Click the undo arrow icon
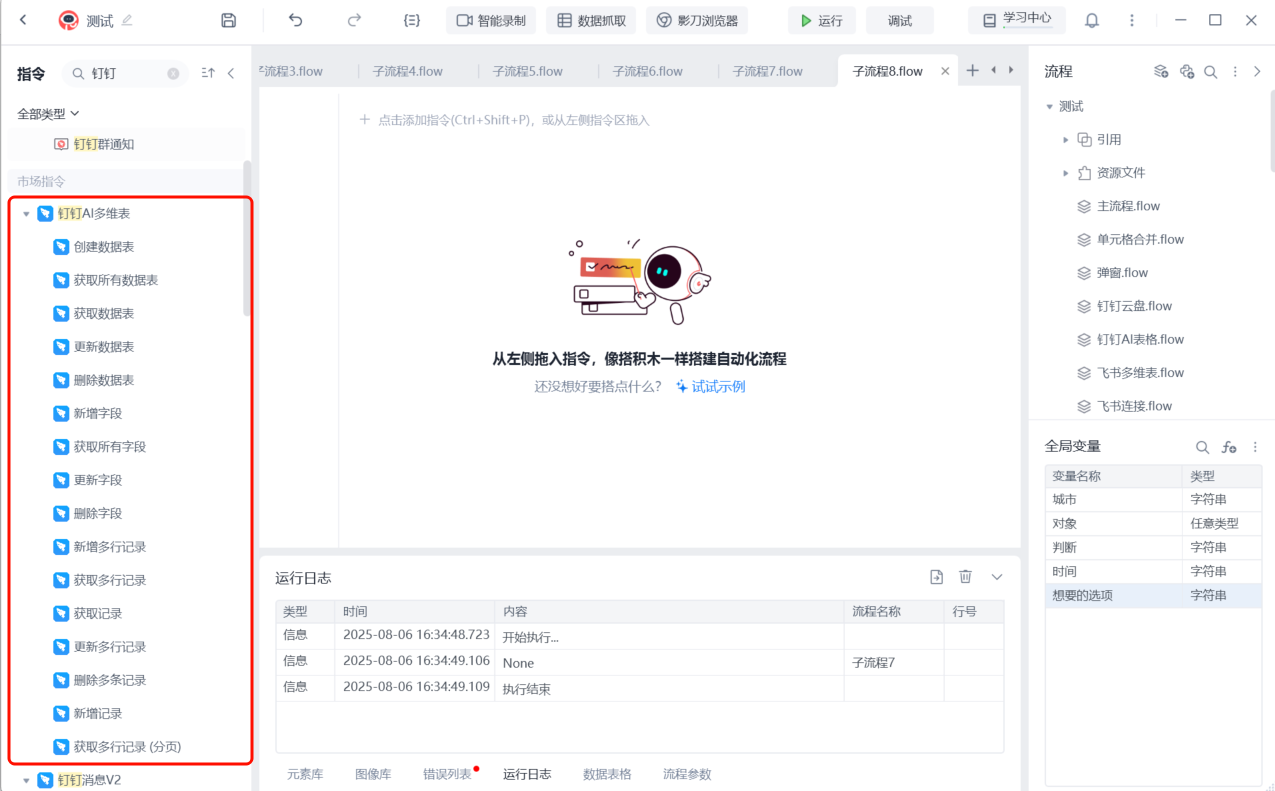1275x791 pixels. (x=295, y=20)
